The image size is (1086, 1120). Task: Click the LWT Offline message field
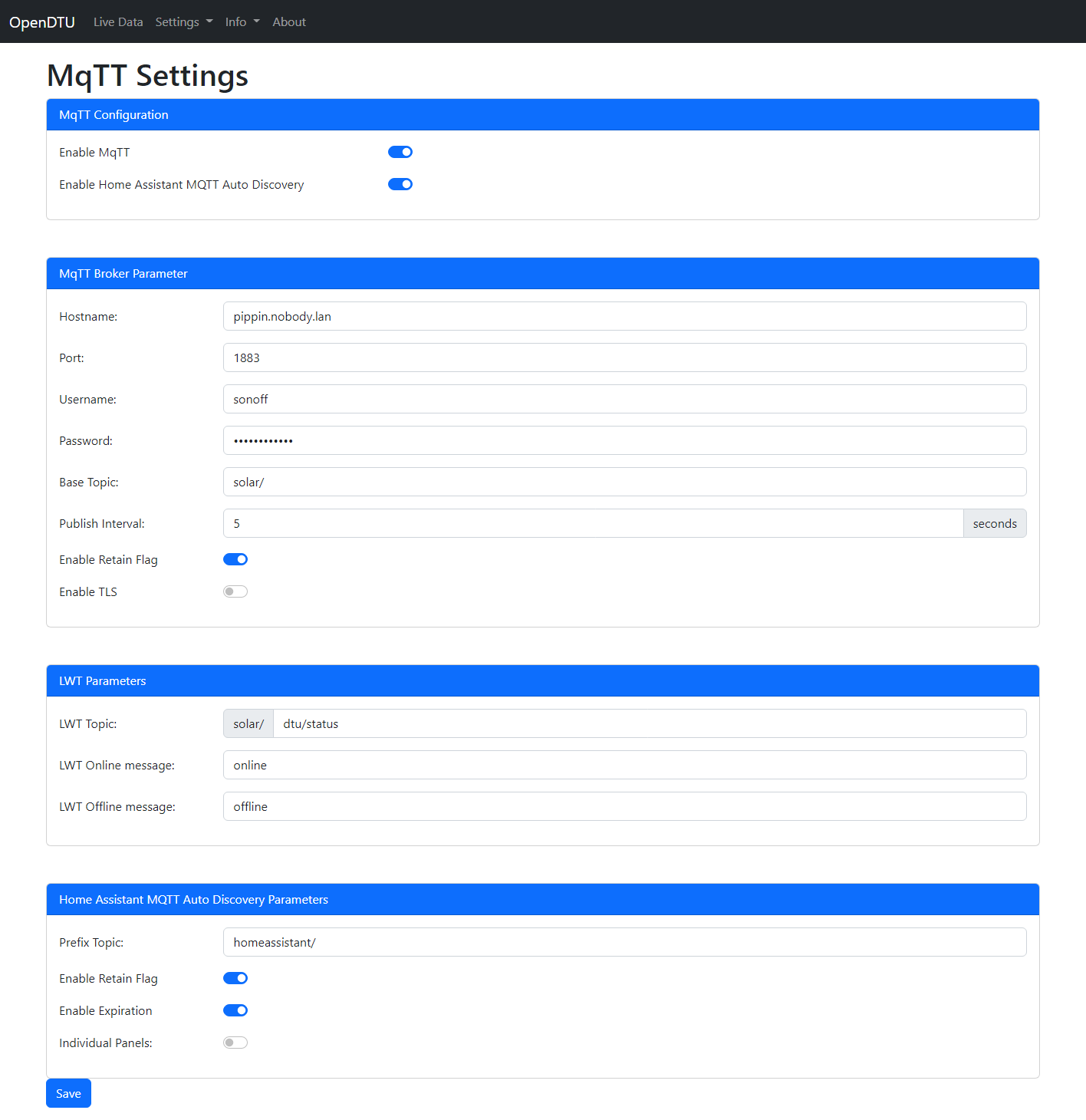tap(624, 806)
